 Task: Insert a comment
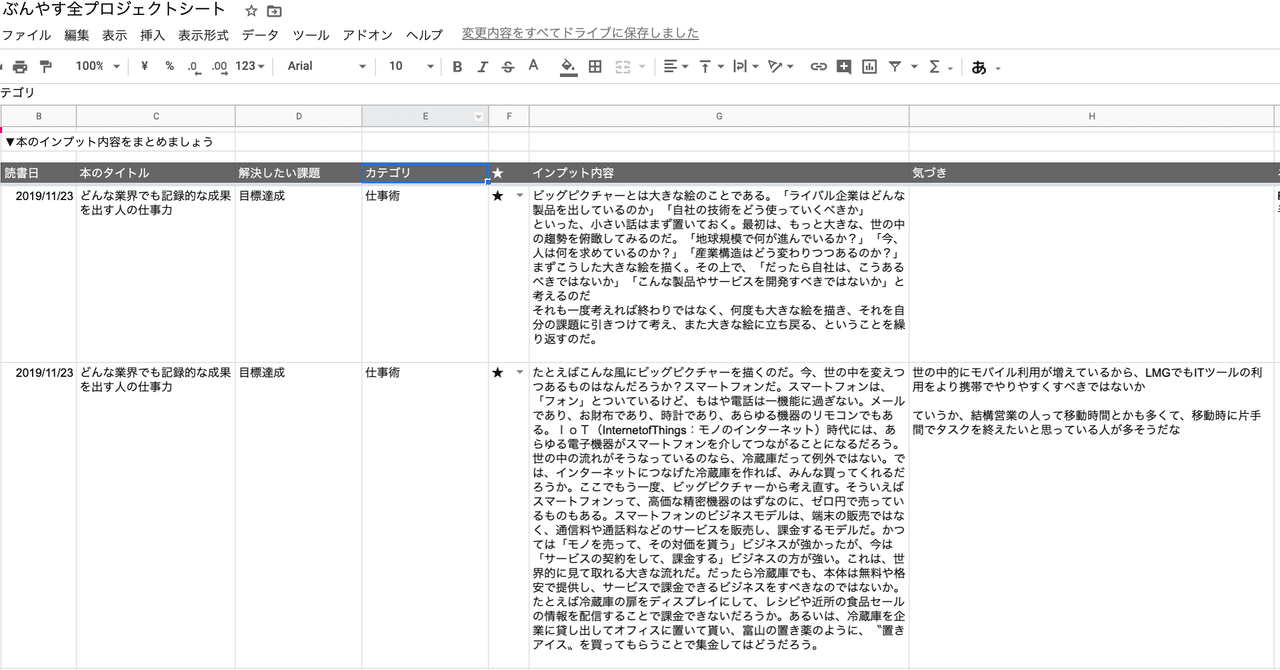click(845, 66)
